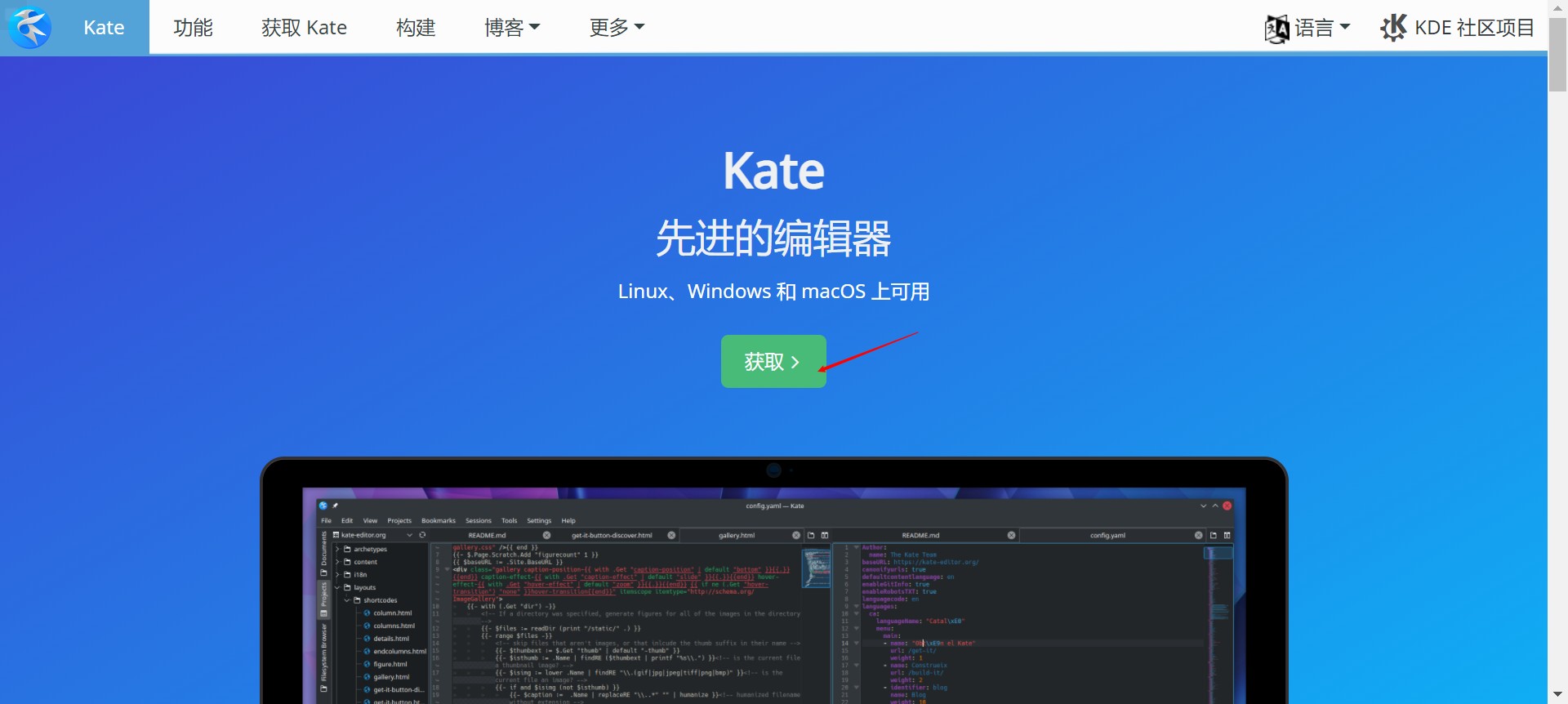Expand the 更多 dropdown menu

tap(617, 28)
